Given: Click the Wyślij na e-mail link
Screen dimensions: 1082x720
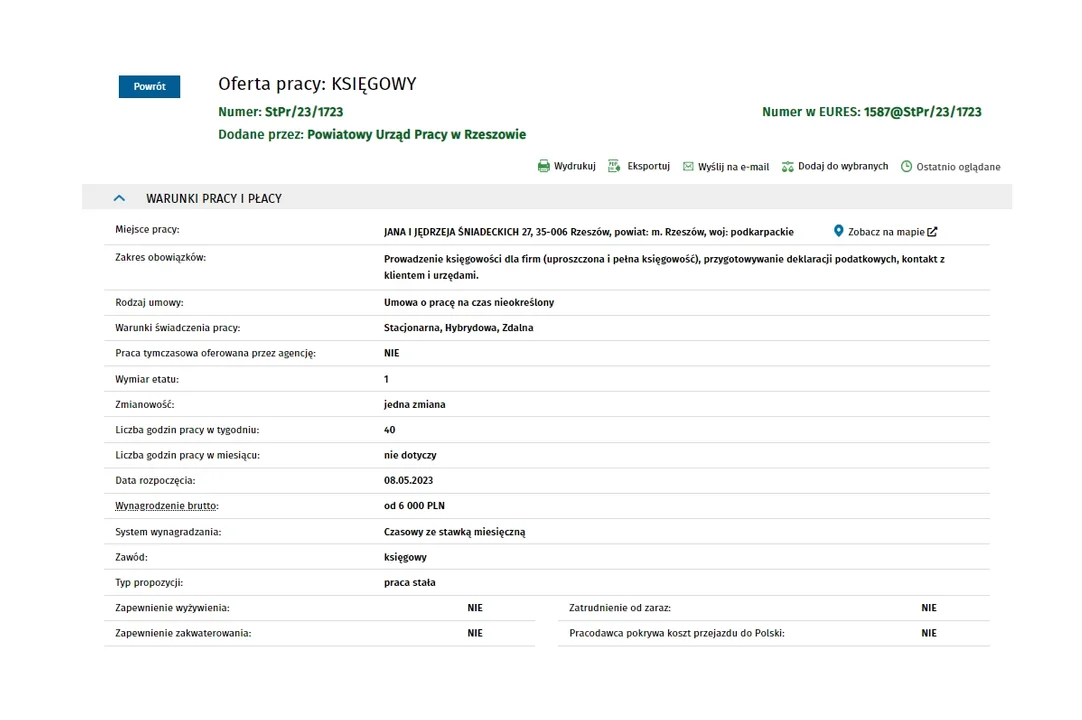Looking at the screenshot, I should click(734, 167).
